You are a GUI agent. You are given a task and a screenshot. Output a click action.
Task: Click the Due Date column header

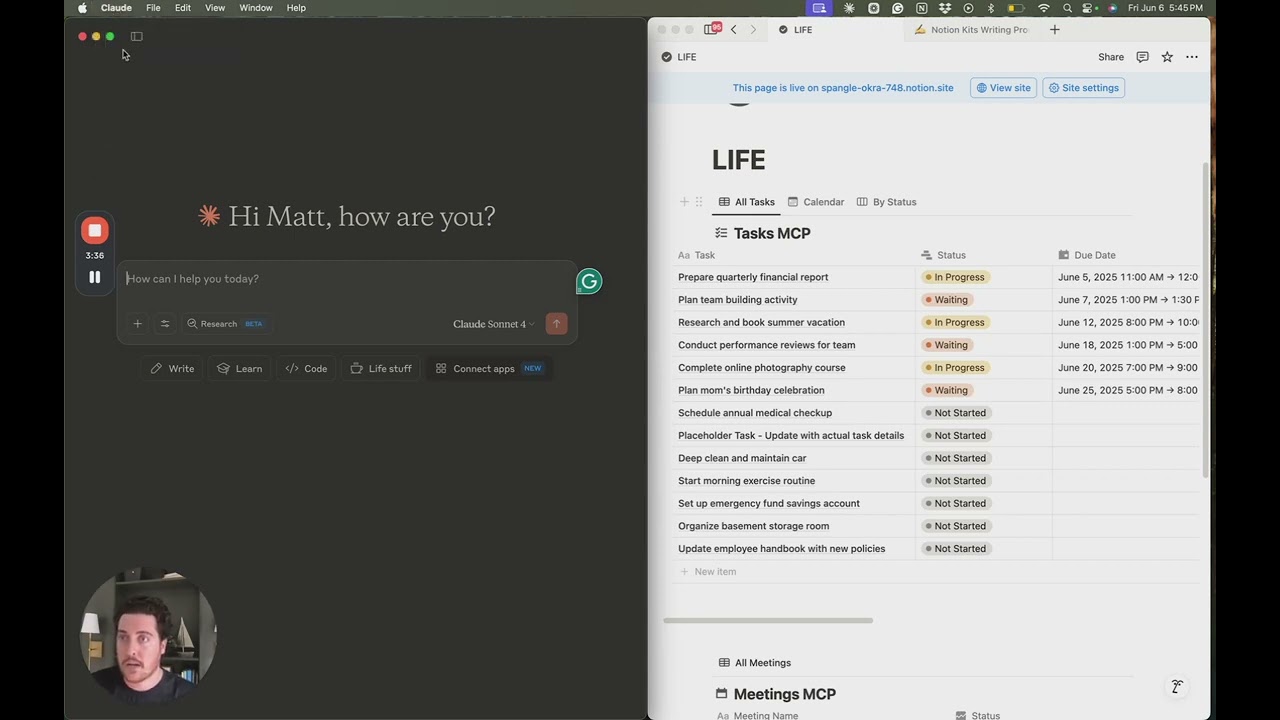pyautogui.click(x=1127, y=255)
